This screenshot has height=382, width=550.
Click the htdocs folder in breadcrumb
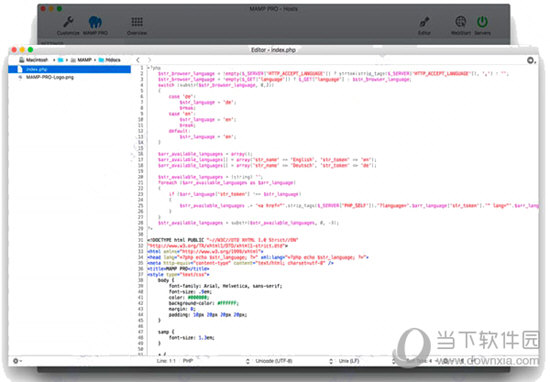(x=113, y=60)
